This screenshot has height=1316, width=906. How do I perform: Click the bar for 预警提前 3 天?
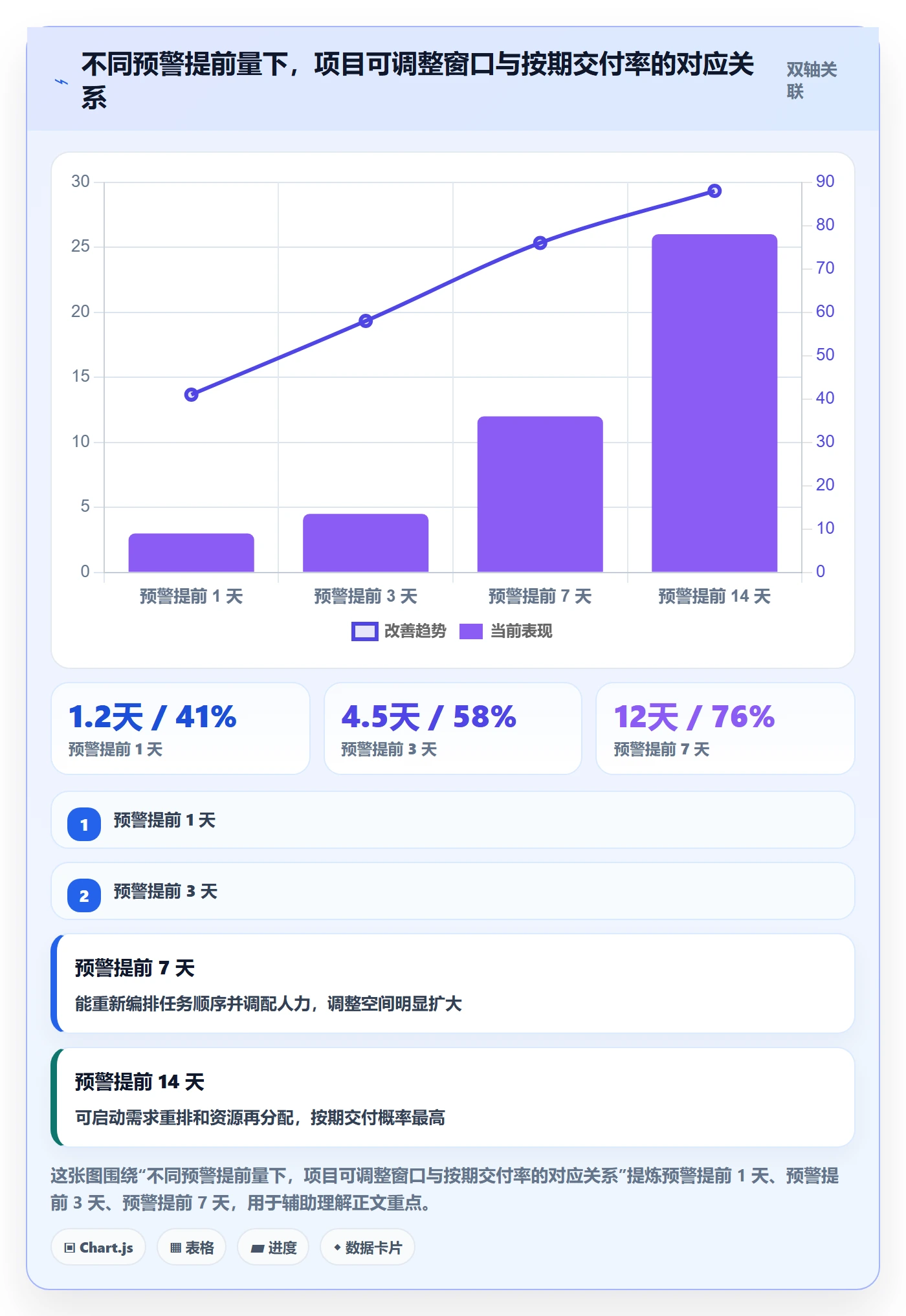coord(366,543)
